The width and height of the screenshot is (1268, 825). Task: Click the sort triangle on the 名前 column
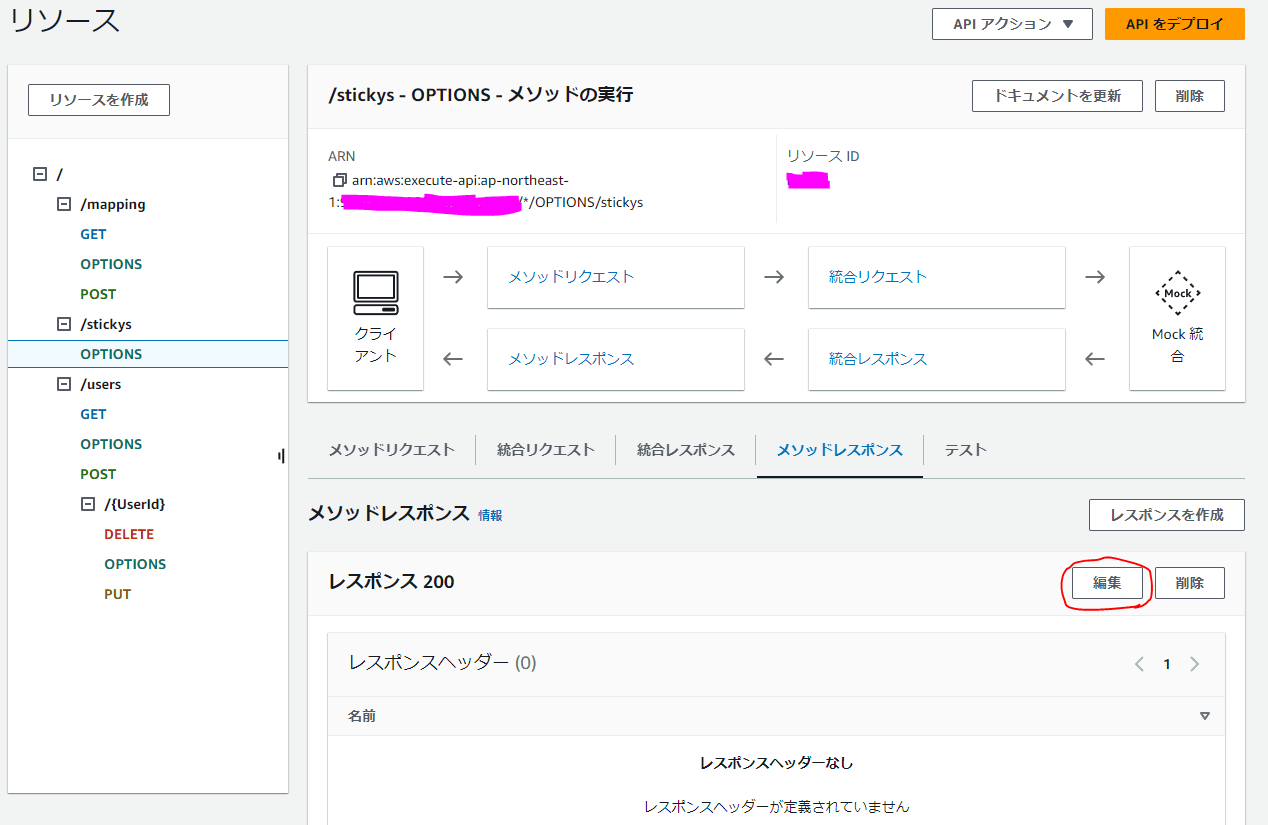click(1206, 716)
